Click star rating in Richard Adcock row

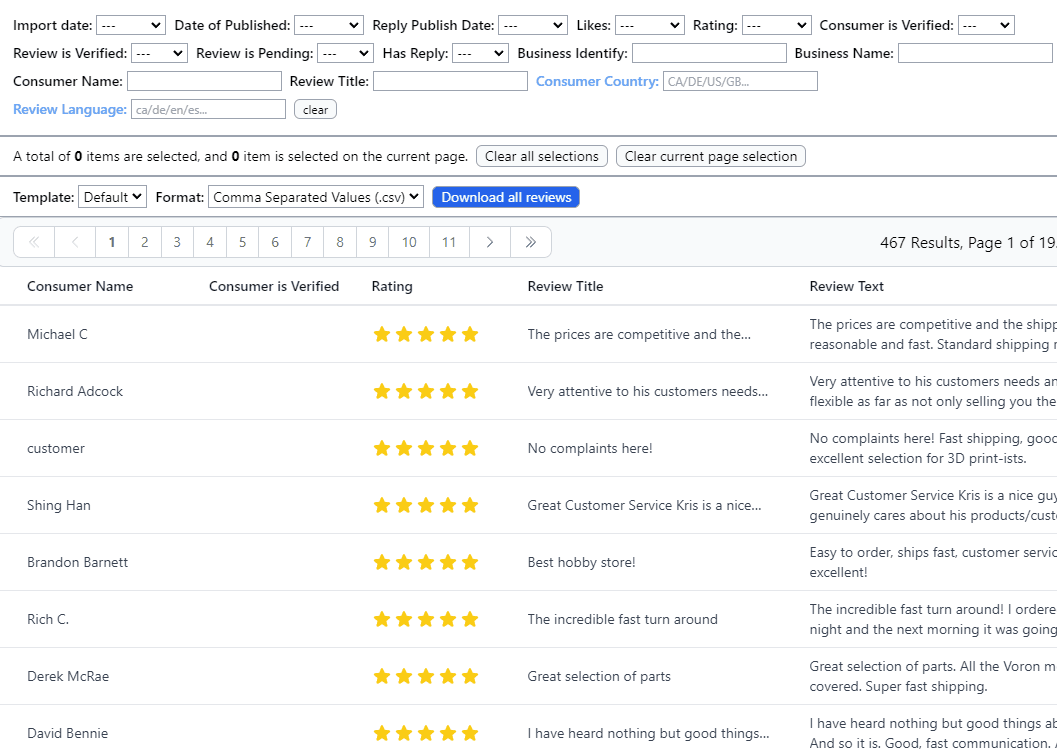(x=425, y=392)
